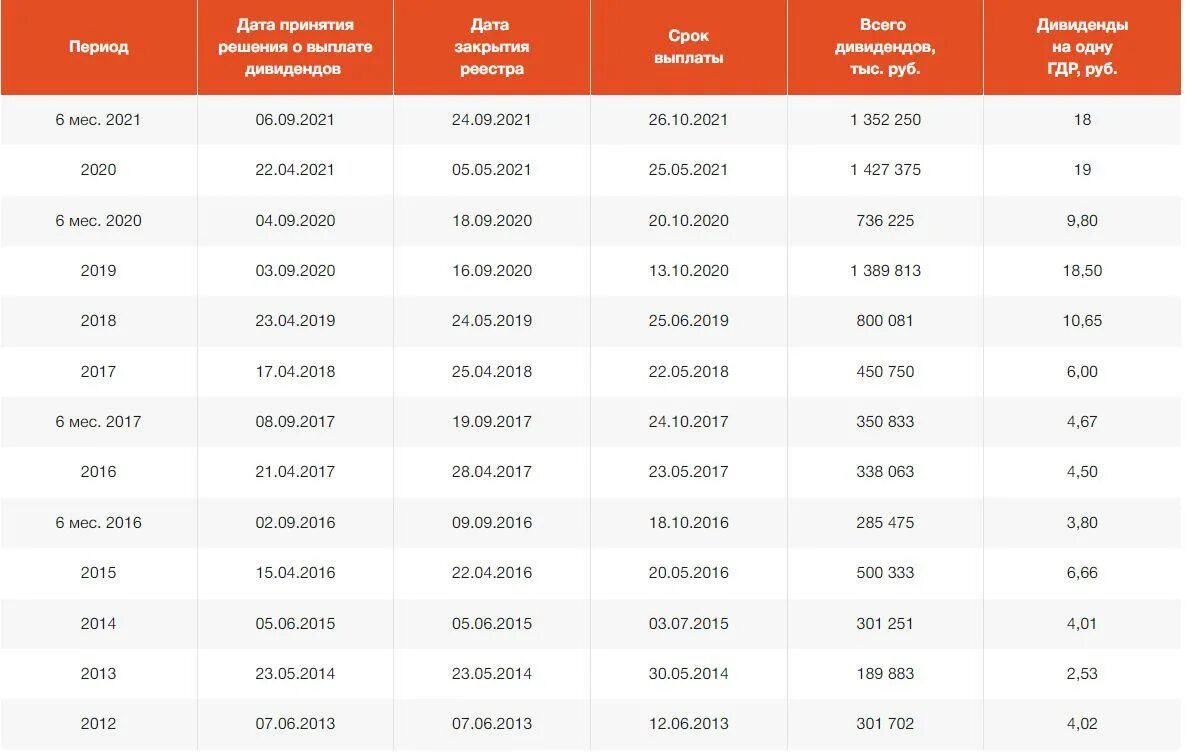The image size is (1192, 756).
Task: Select total dividends value 1 352 250
Action: coord(885,120)
